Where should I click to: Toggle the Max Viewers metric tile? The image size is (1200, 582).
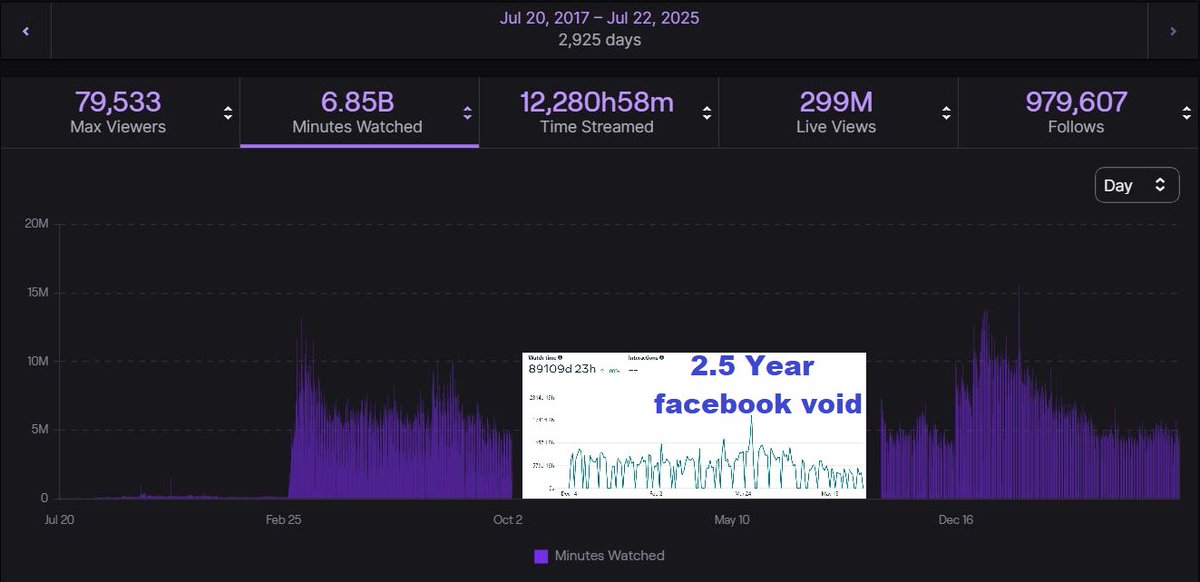(118, 112)
